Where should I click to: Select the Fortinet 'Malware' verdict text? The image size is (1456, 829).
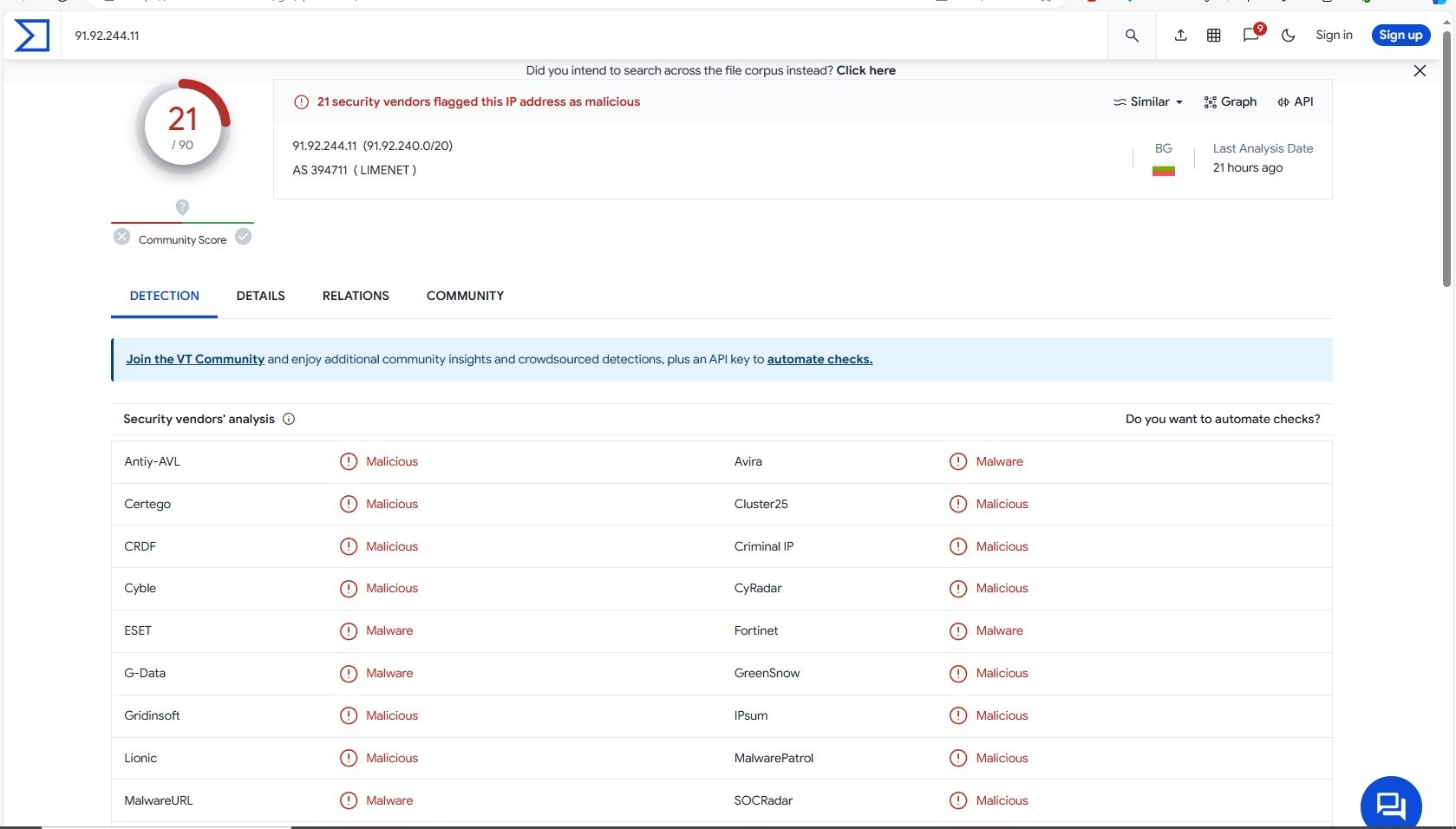pyautogui.click(x=999, y=631)
